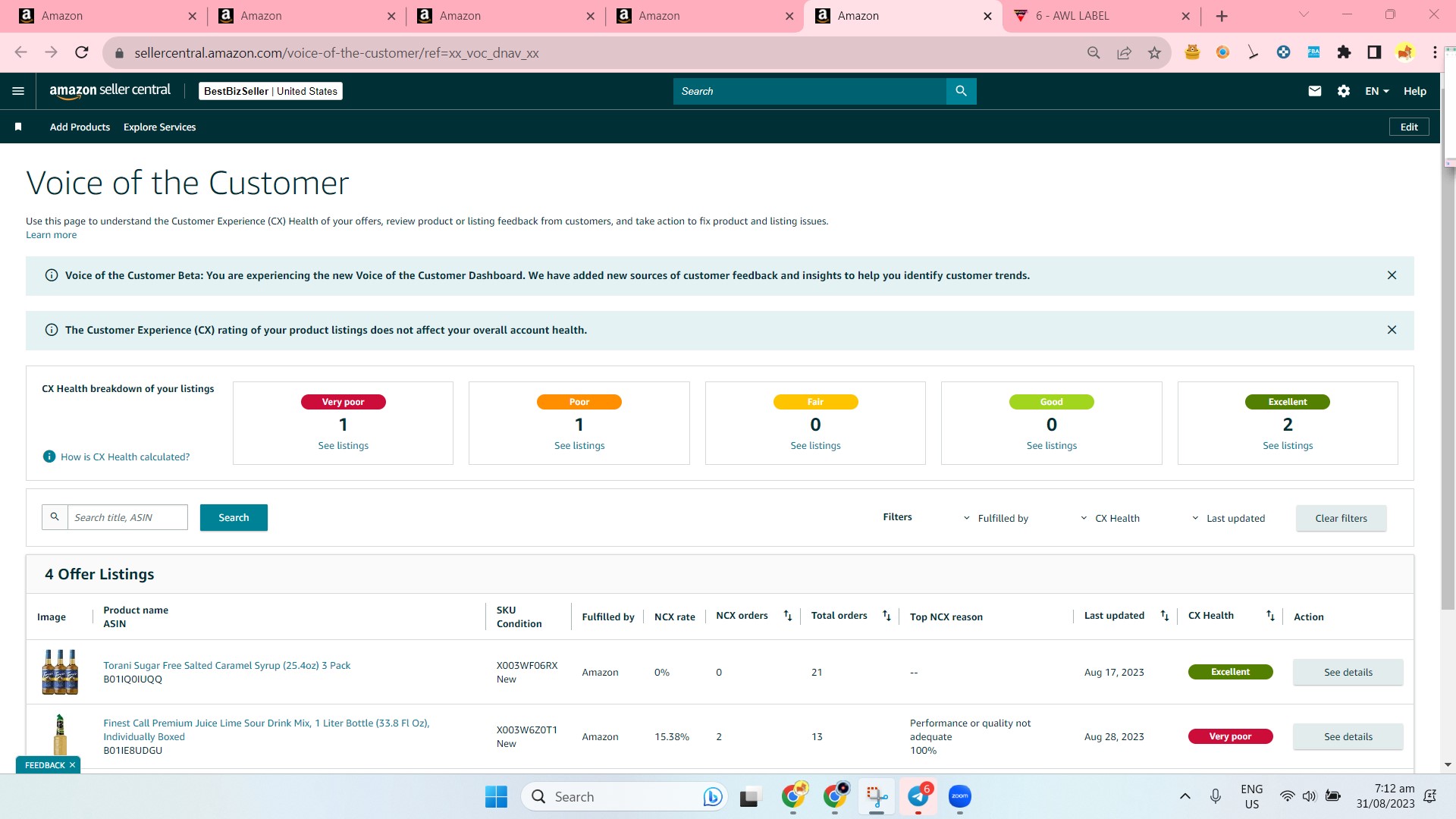The image size is (1456, 819).
Task: Open the Windows Start menu
Action: (x=496, y=796)
